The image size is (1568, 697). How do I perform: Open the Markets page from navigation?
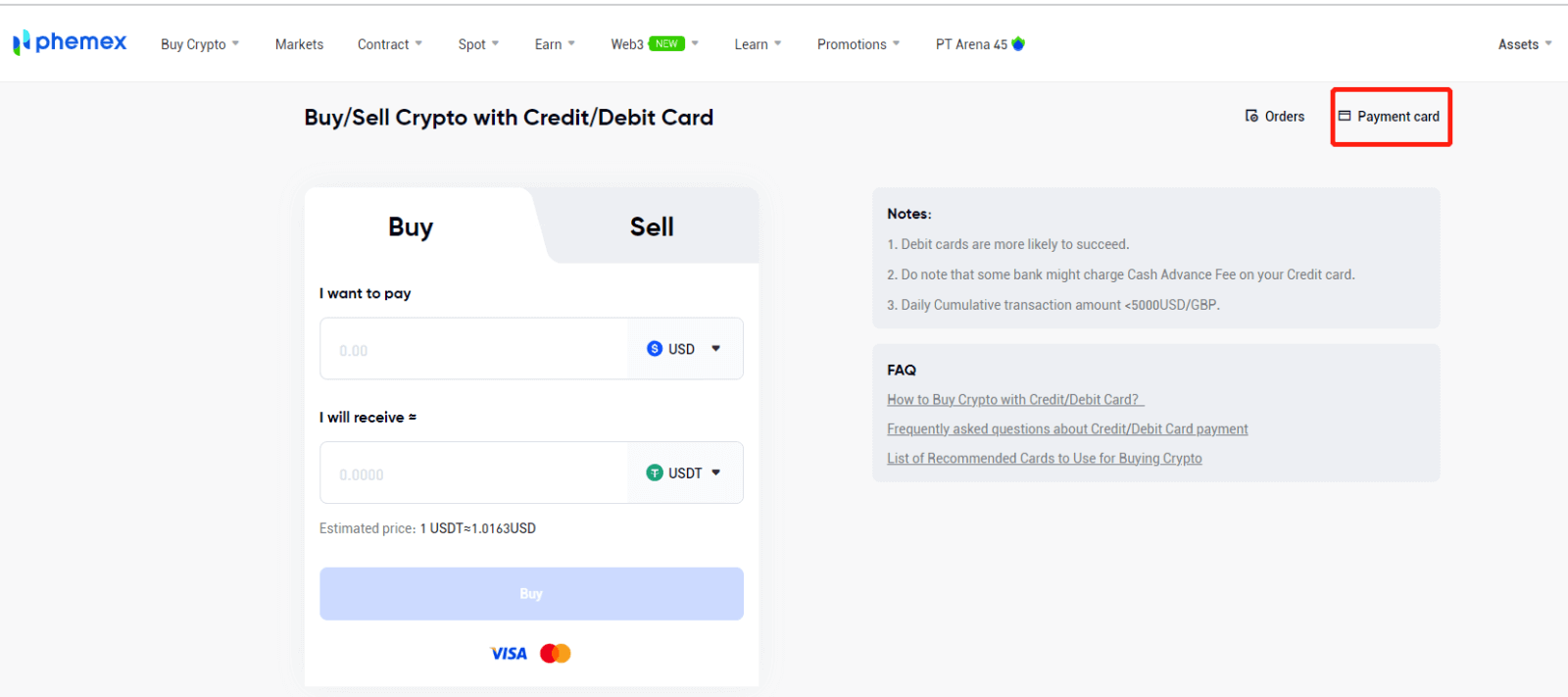298,43
